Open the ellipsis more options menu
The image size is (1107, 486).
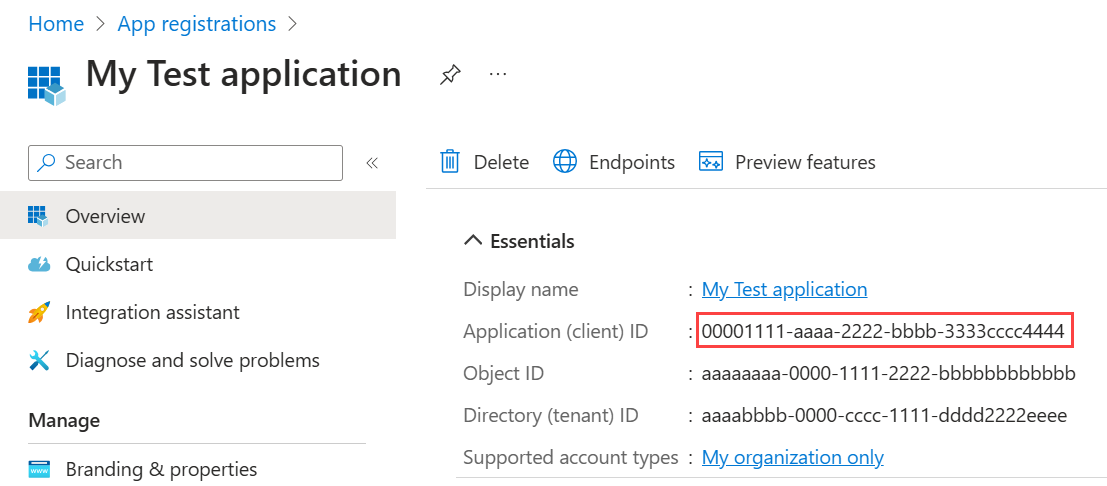point(498,74)
